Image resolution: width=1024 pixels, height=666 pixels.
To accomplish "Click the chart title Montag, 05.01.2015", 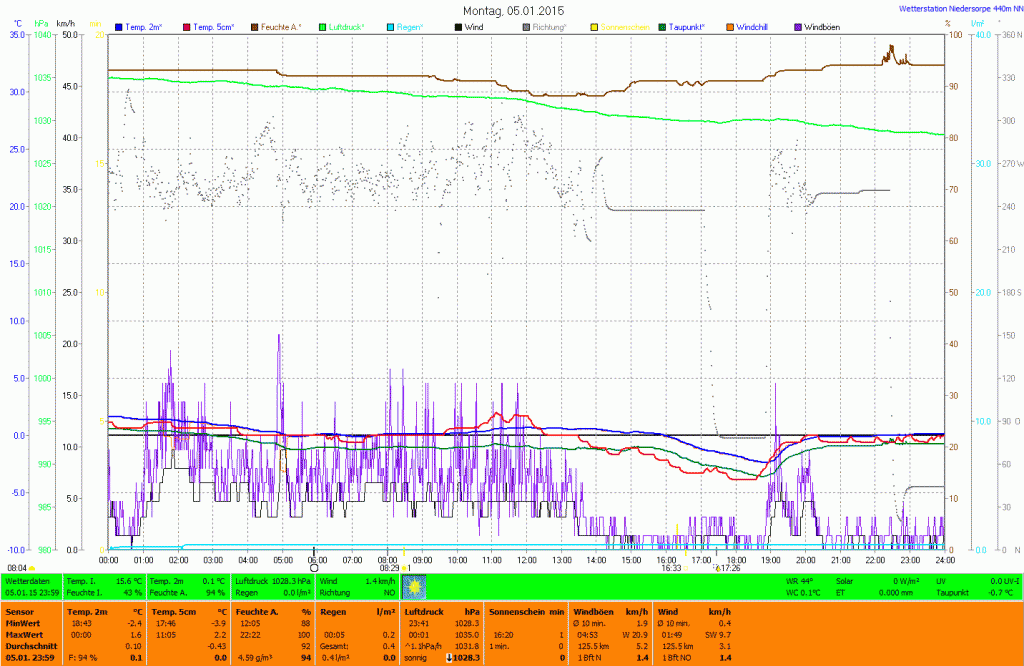I will click(512, 10).
